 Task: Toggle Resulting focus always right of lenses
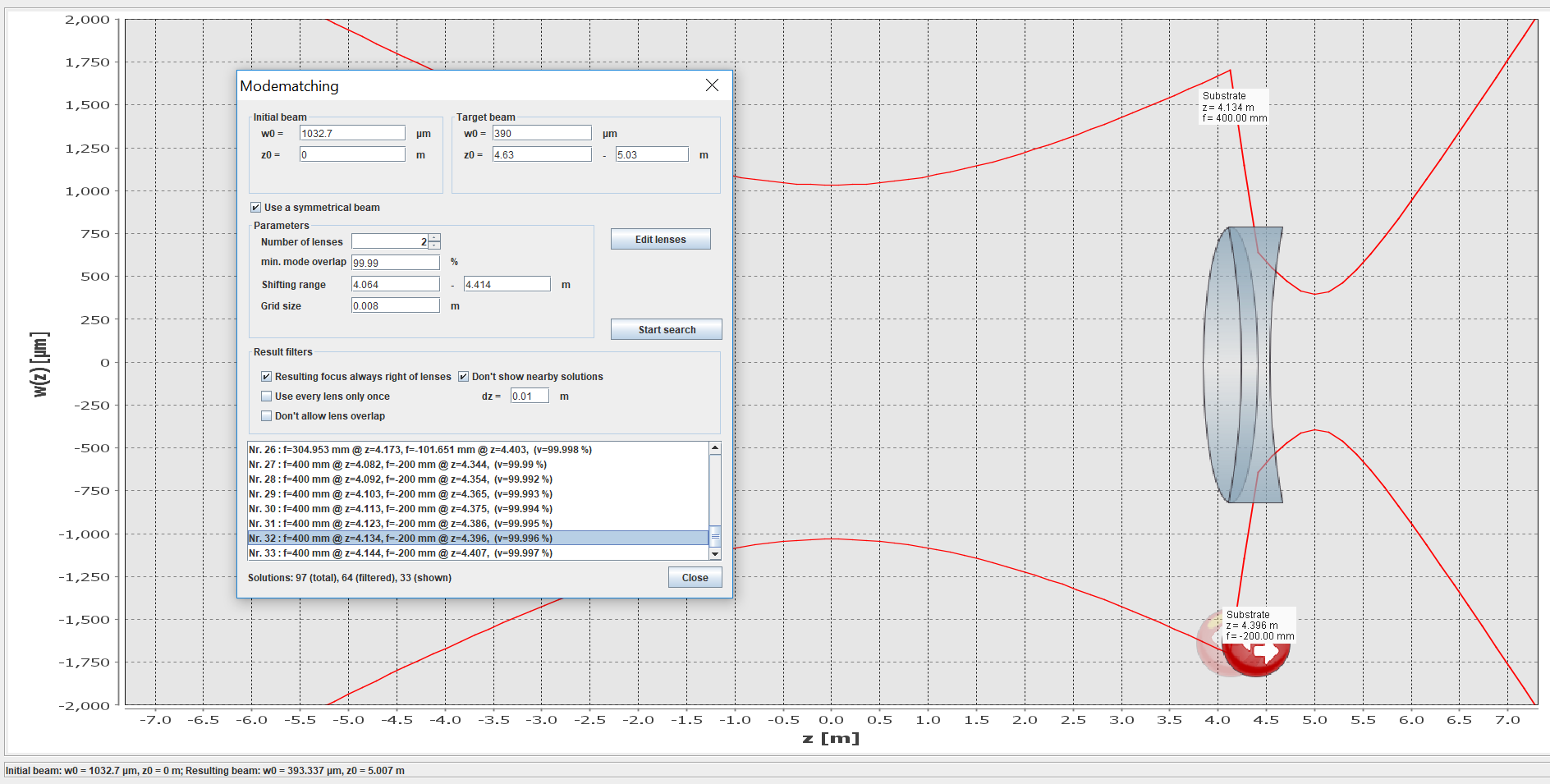pos(267,377)
